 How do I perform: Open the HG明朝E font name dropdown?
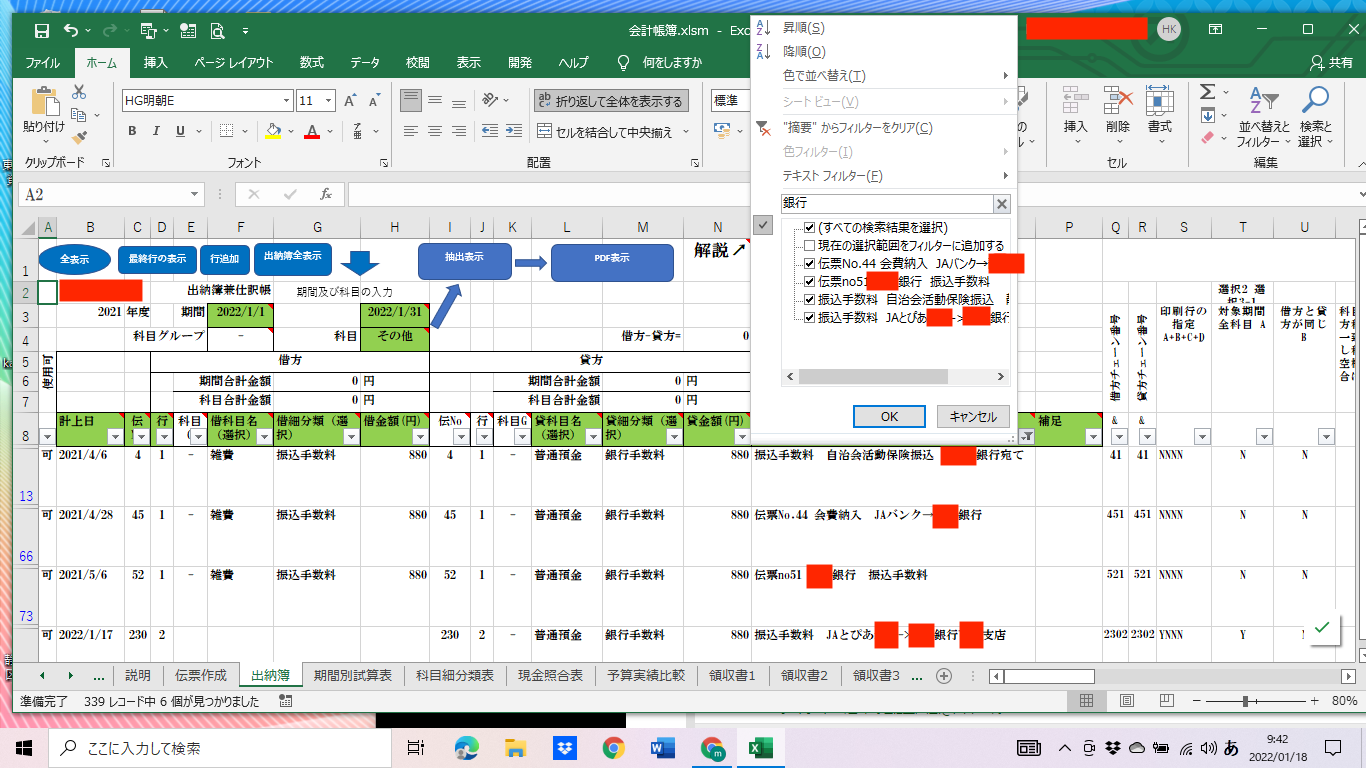pos(287,101)
